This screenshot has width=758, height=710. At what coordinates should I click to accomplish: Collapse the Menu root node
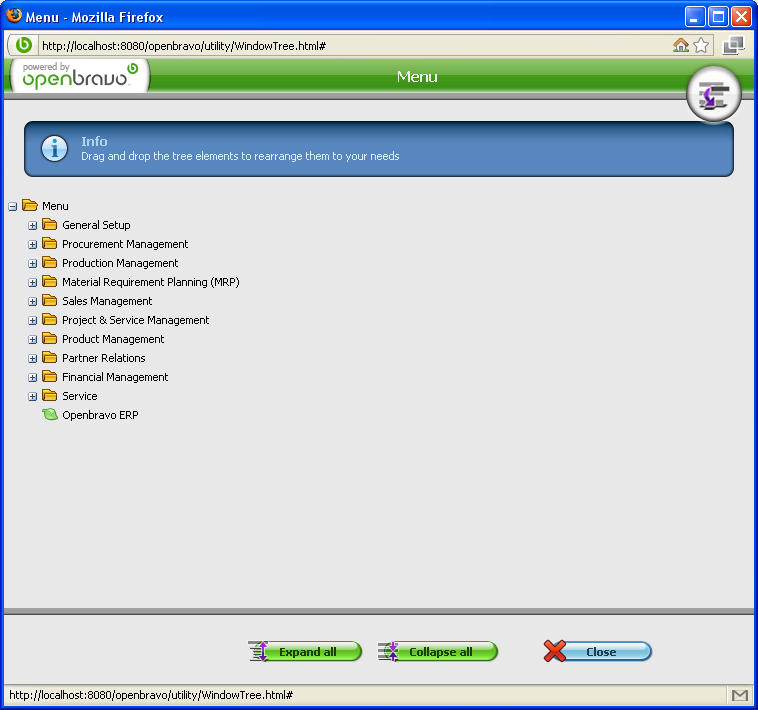tap(13, 207)
